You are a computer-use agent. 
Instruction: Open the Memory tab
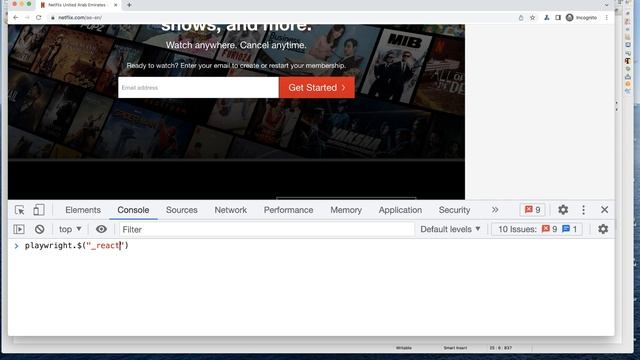point(346,210)
